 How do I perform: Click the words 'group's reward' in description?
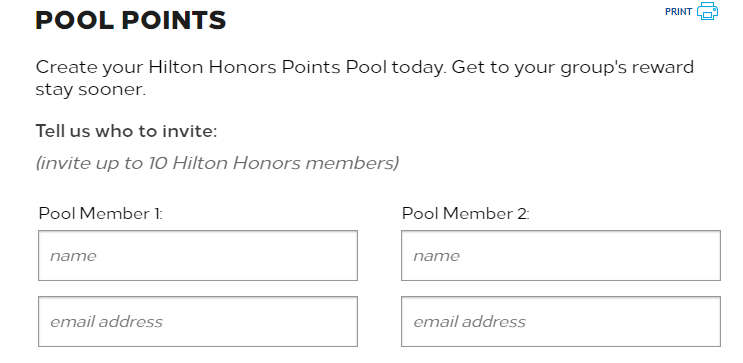click(627, 68)
